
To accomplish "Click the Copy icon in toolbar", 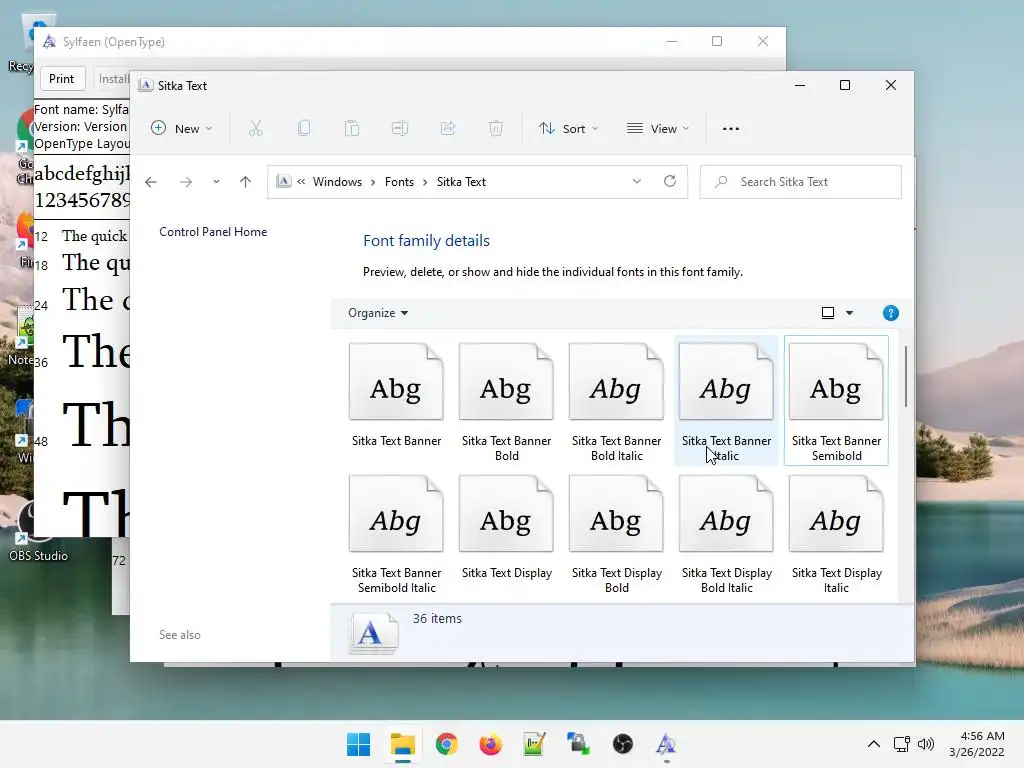I will point(304,129).
